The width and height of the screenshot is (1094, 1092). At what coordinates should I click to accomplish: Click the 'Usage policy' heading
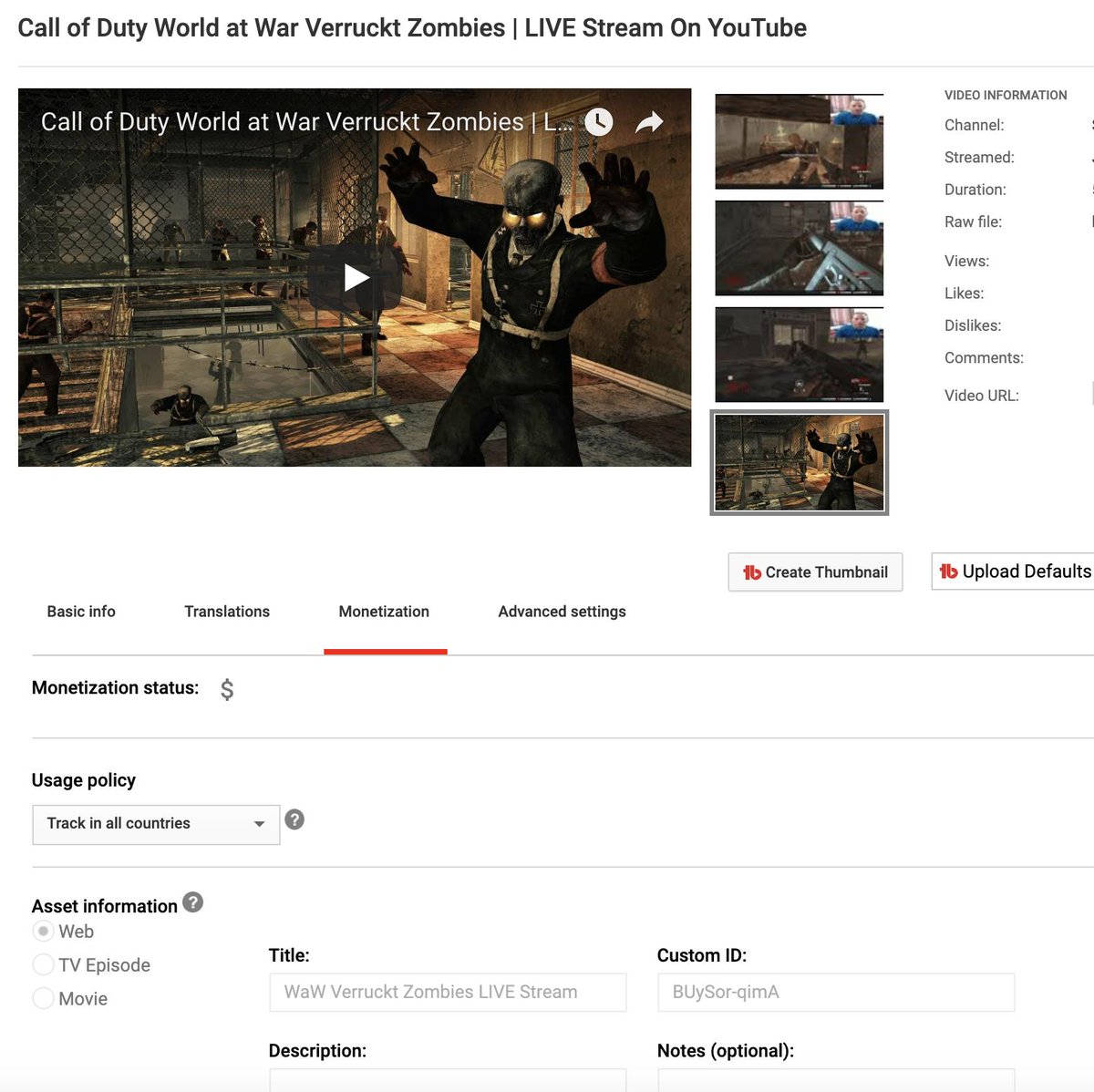[x=84, y=780]
